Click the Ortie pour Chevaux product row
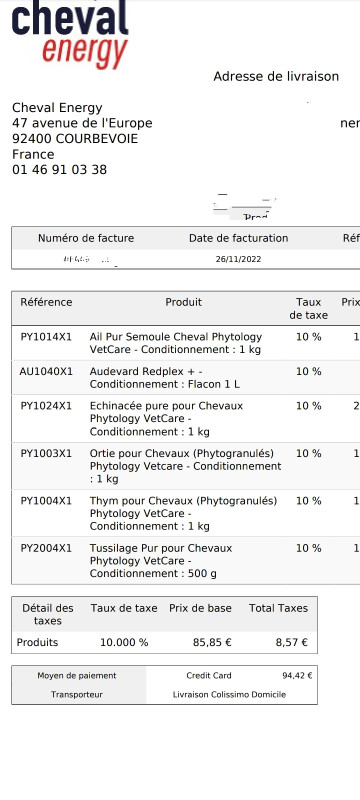 [186, 466]
